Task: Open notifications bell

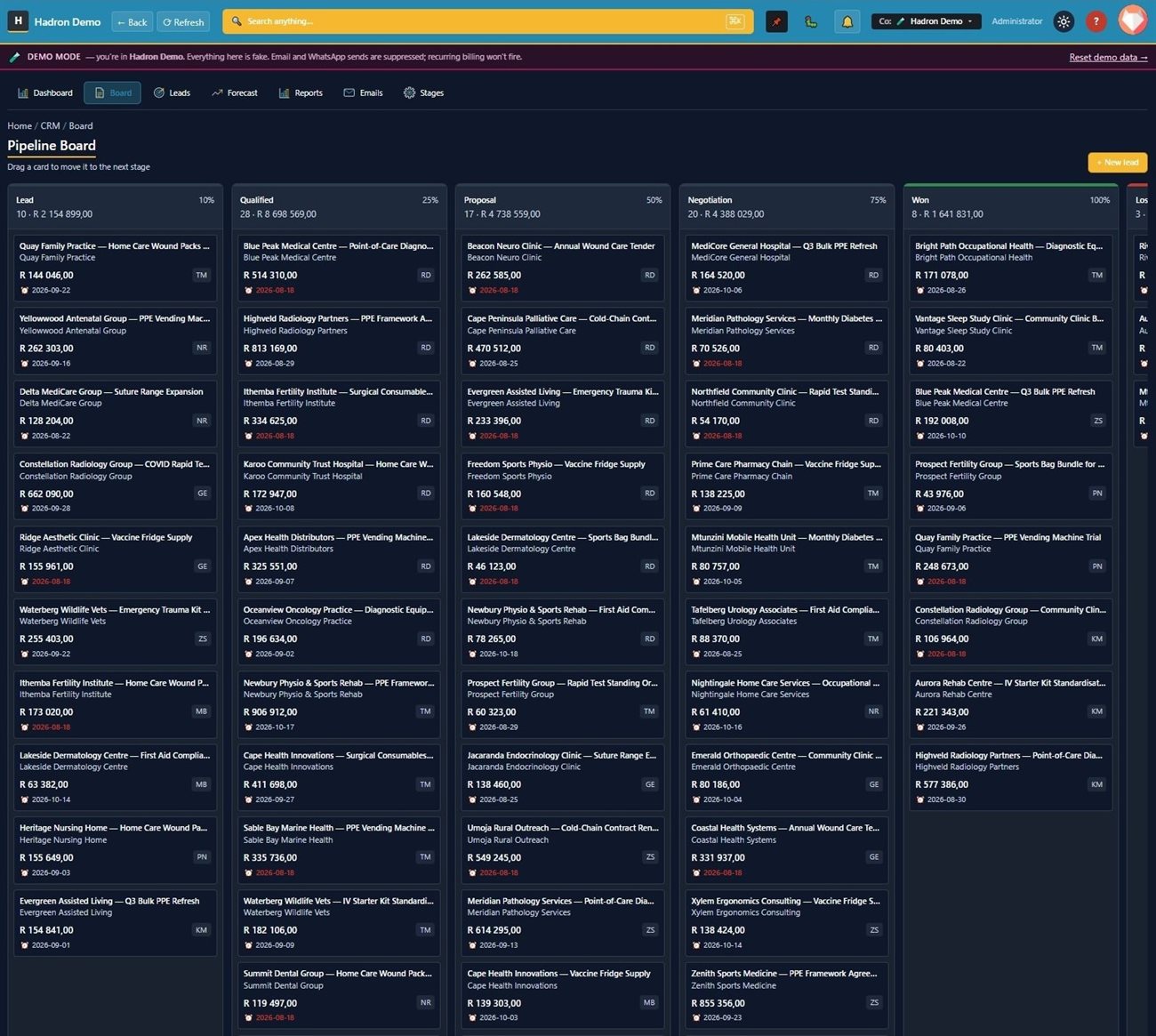Action: click(x=847, y=21)
